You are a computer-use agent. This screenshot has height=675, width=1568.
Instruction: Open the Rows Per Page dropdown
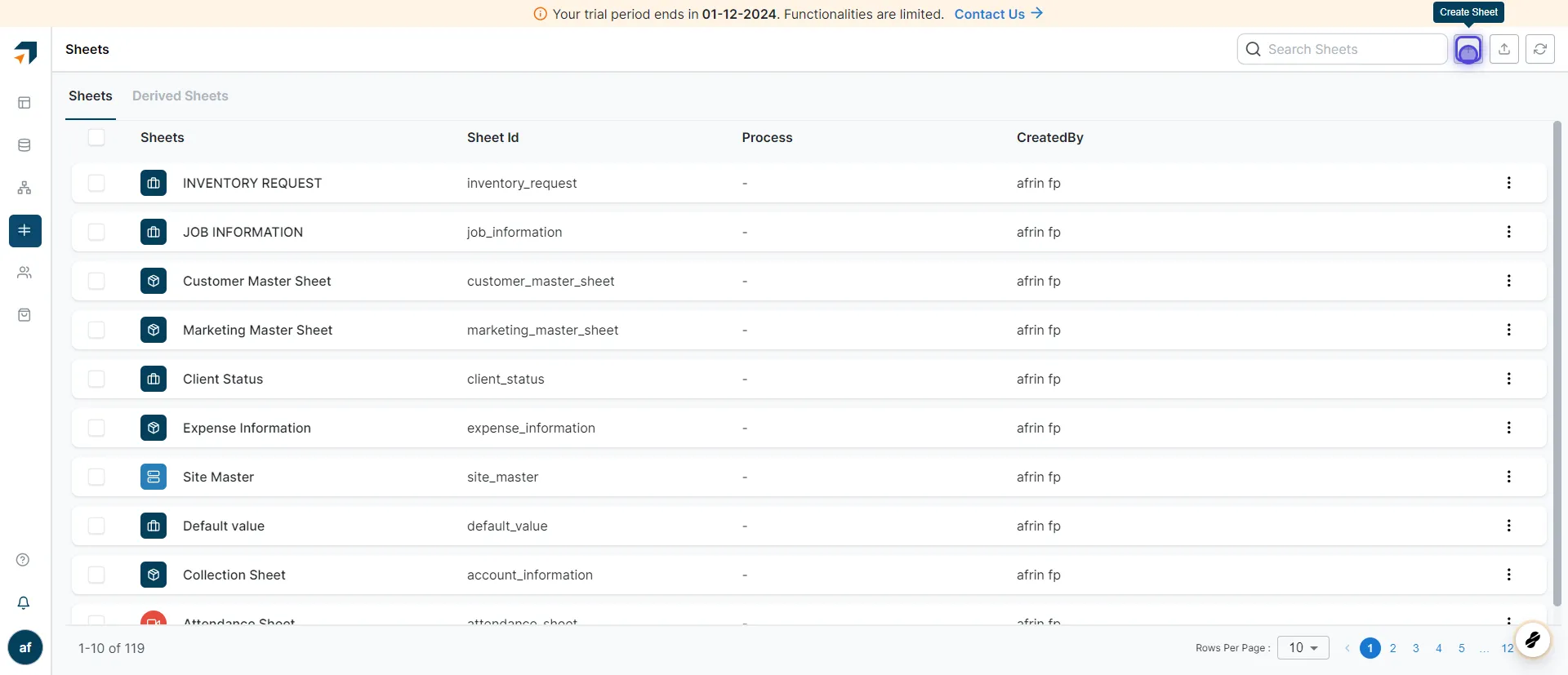[x=1303, y=648]
